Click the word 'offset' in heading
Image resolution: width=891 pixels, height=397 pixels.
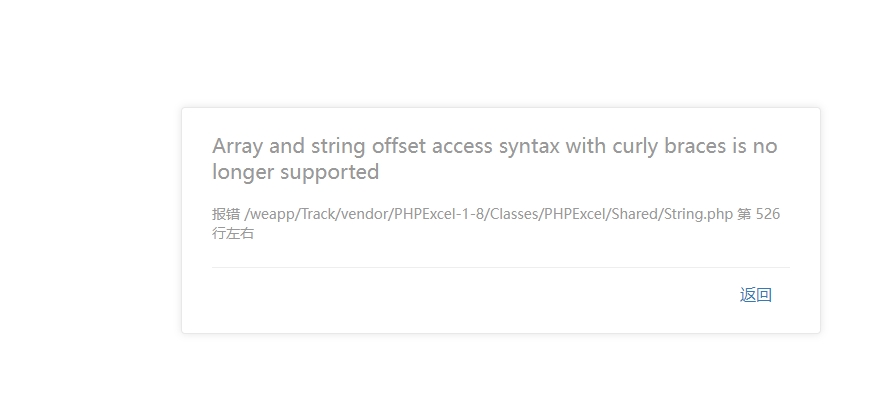399,146
